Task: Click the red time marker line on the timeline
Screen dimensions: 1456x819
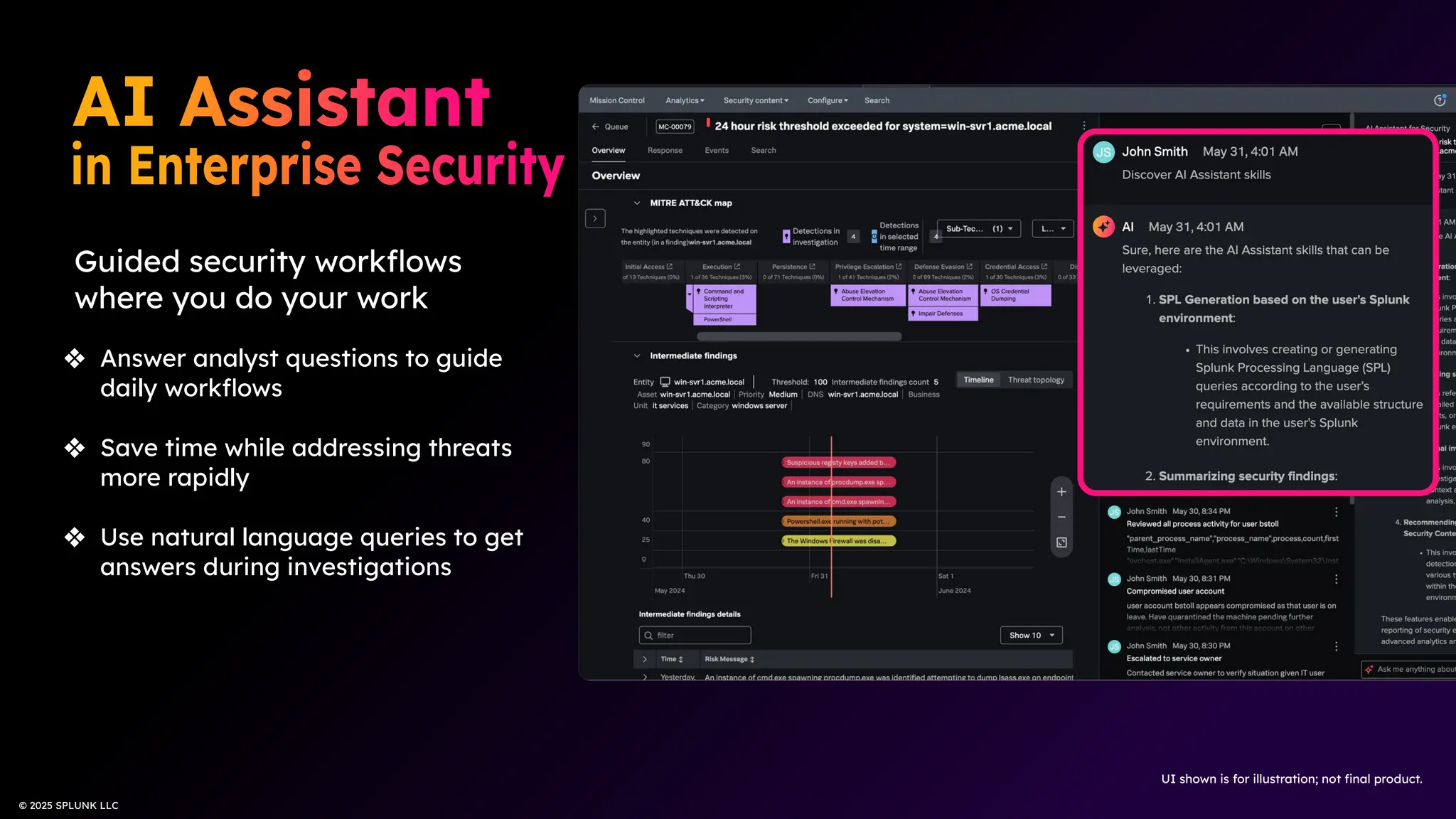Action: [831, 517]
